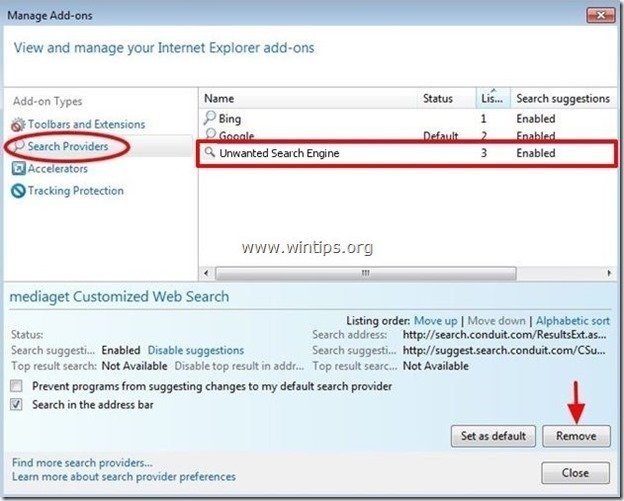Click Enabled cell in Unwanted Search Engine row
The image size is (624, 501).
[536, 153]
